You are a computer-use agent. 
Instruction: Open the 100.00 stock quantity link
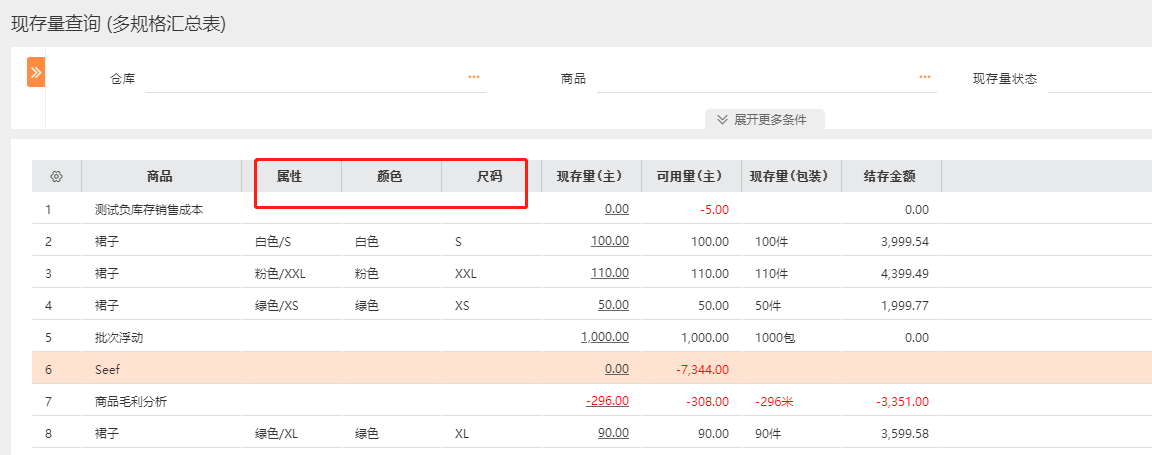(609, 242)
